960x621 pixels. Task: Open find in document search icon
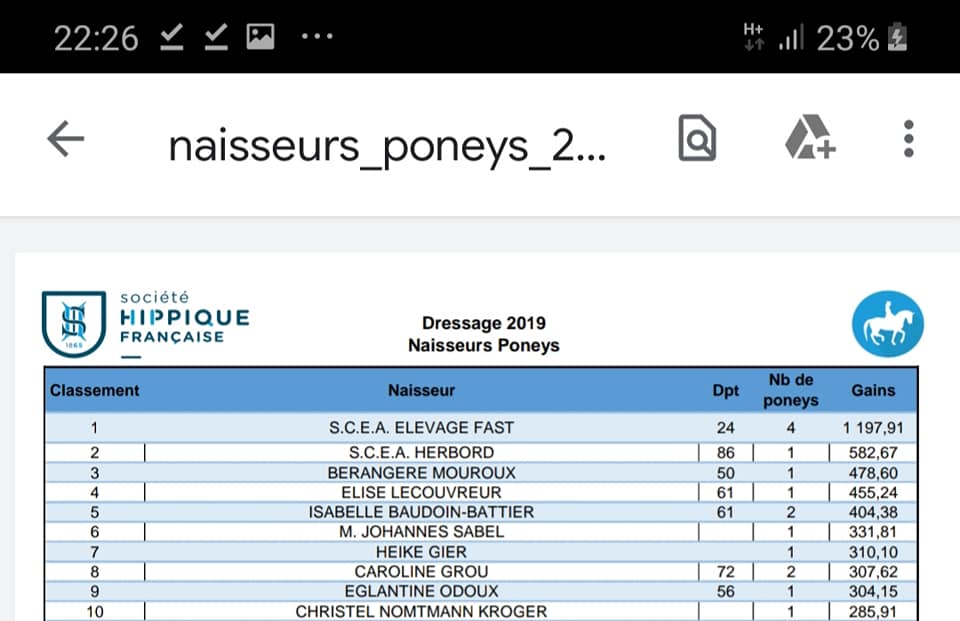[697, 139]
